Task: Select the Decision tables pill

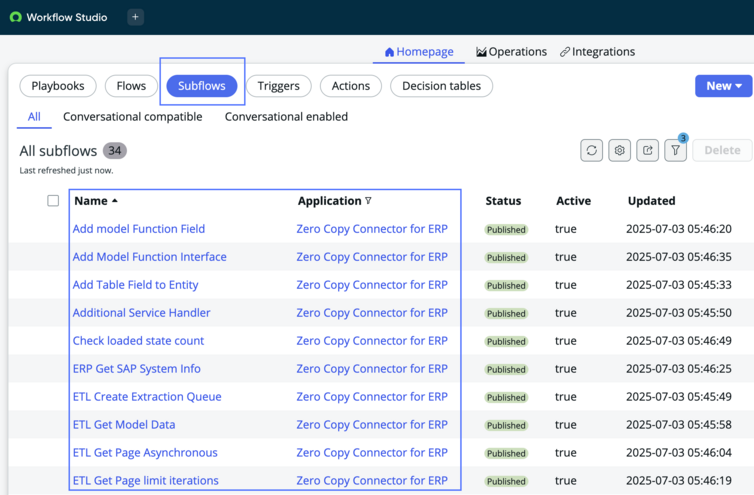Action: 441,86
